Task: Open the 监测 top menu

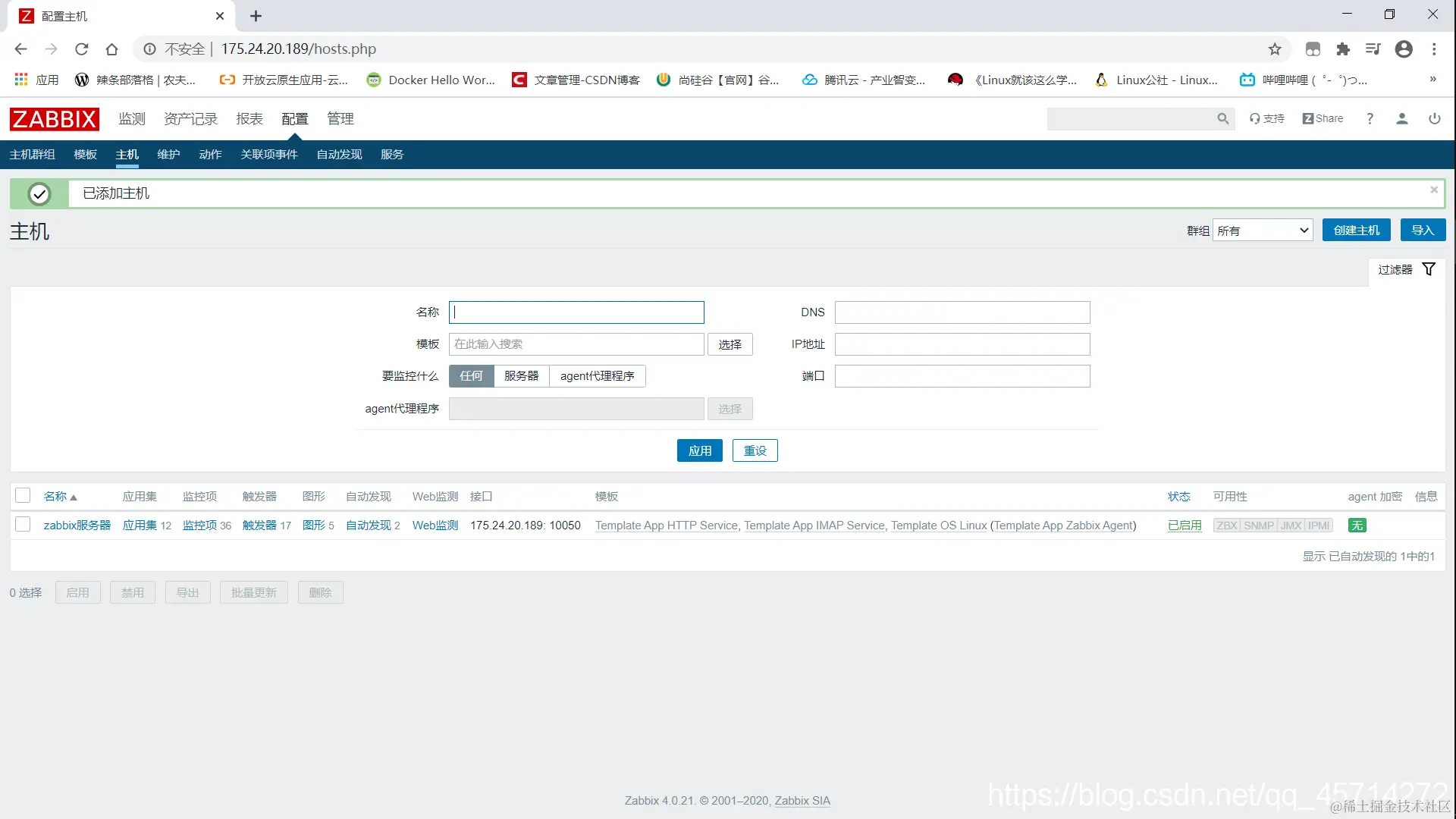Action: [131, 119]
